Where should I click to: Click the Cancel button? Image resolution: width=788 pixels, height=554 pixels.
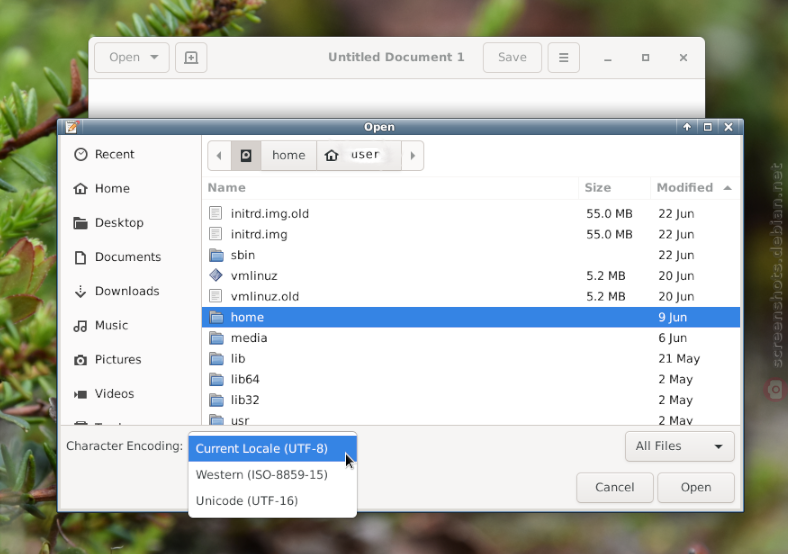615,487
